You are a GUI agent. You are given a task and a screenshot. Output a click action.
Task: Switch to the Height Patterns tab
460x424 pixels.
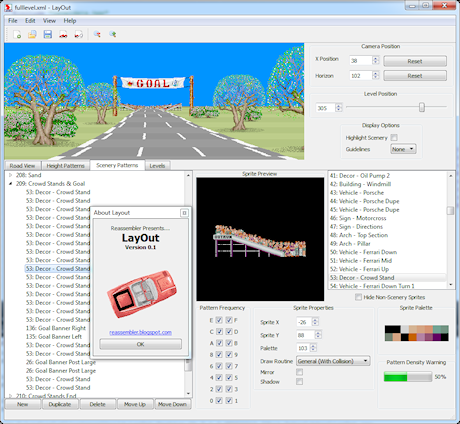(x=65, y=166)
